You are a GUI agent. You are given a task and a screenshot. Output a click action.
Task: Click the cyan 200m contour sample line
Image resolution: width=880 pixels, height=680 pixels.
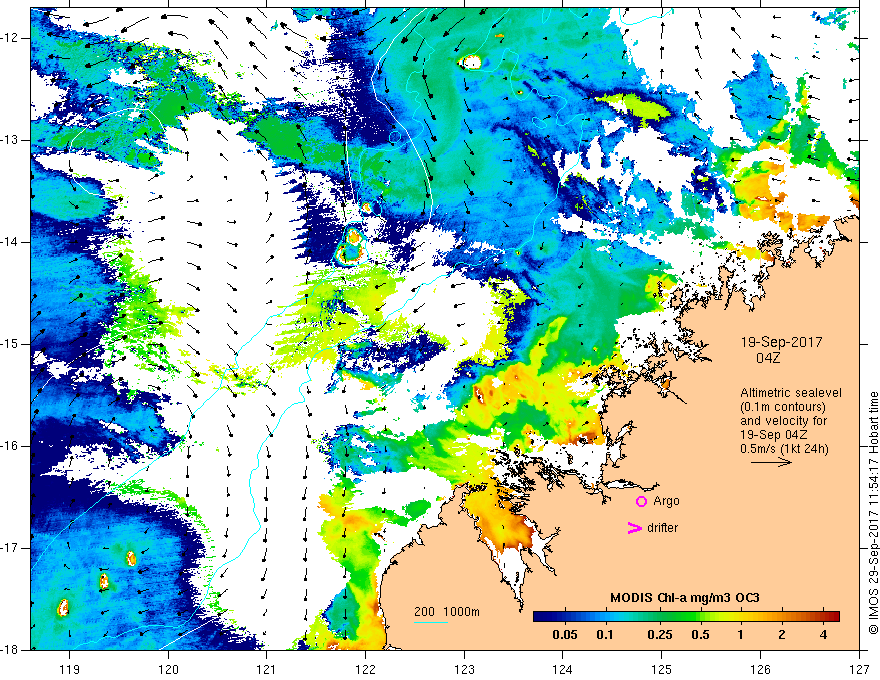click(430, 622)
